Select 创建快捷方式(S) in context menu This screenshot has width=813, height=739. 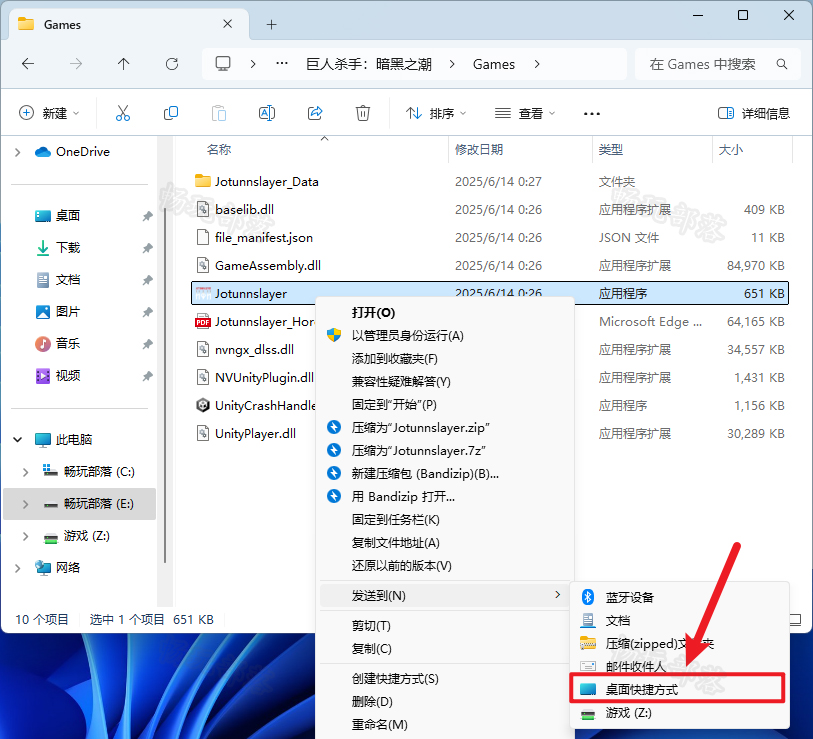[444, 678]
